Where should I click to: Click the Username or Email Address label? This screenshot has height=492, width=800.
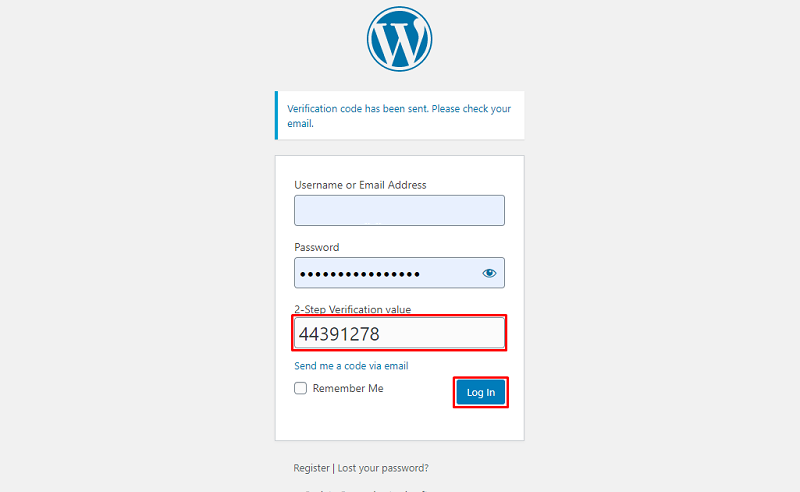pos(360,185)
